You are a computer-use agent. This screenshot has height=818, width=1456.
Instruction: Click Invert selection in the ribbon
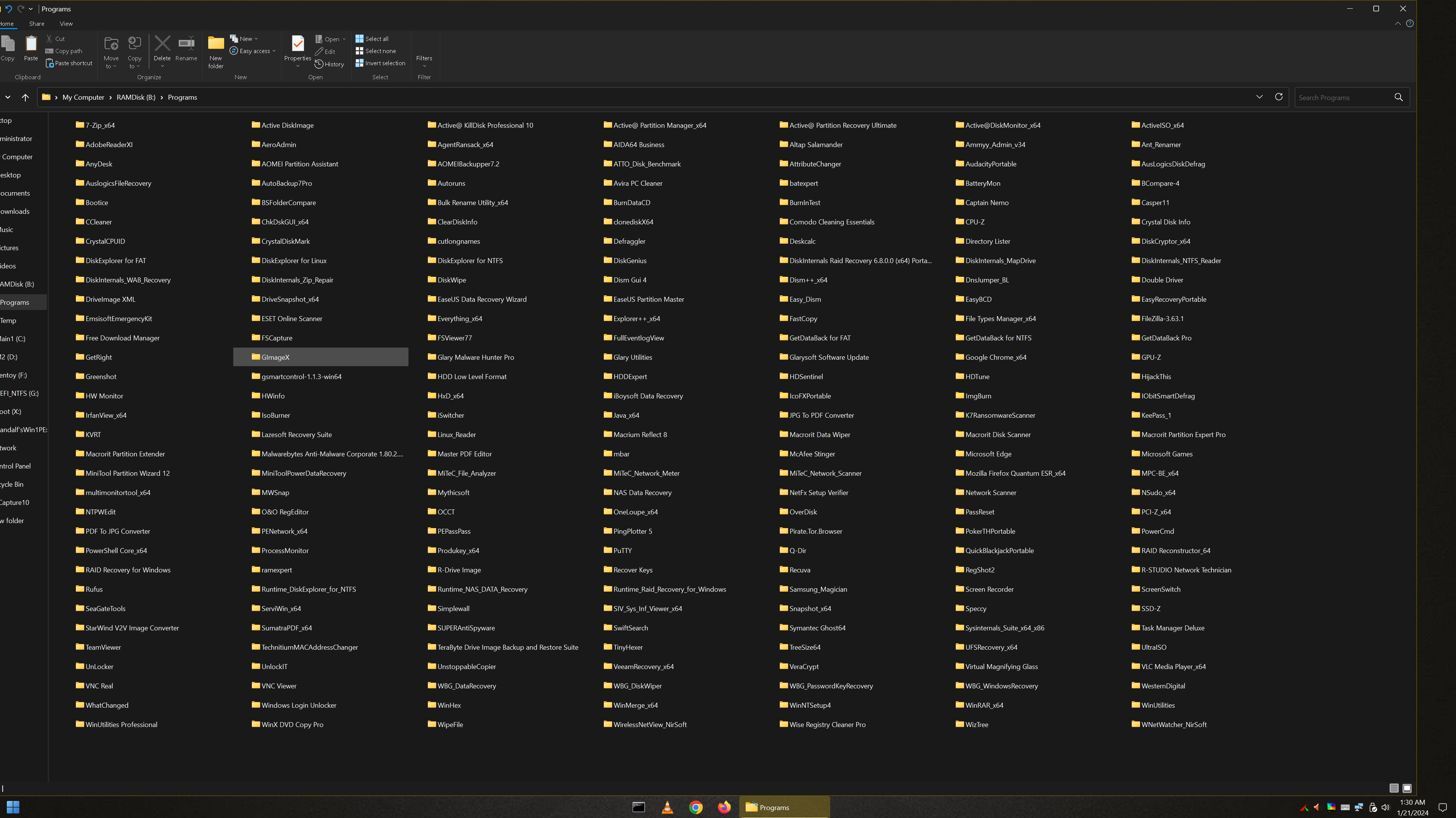(x=380, y=63)
